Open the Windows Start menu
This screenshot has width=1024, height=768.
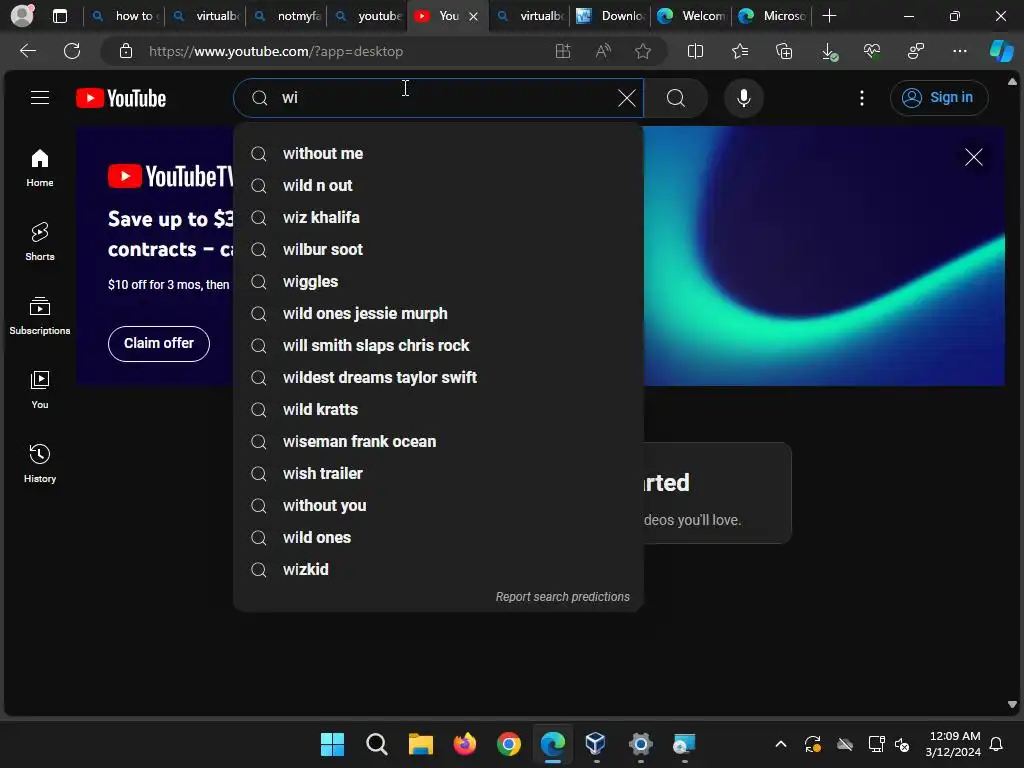point(332,744)
